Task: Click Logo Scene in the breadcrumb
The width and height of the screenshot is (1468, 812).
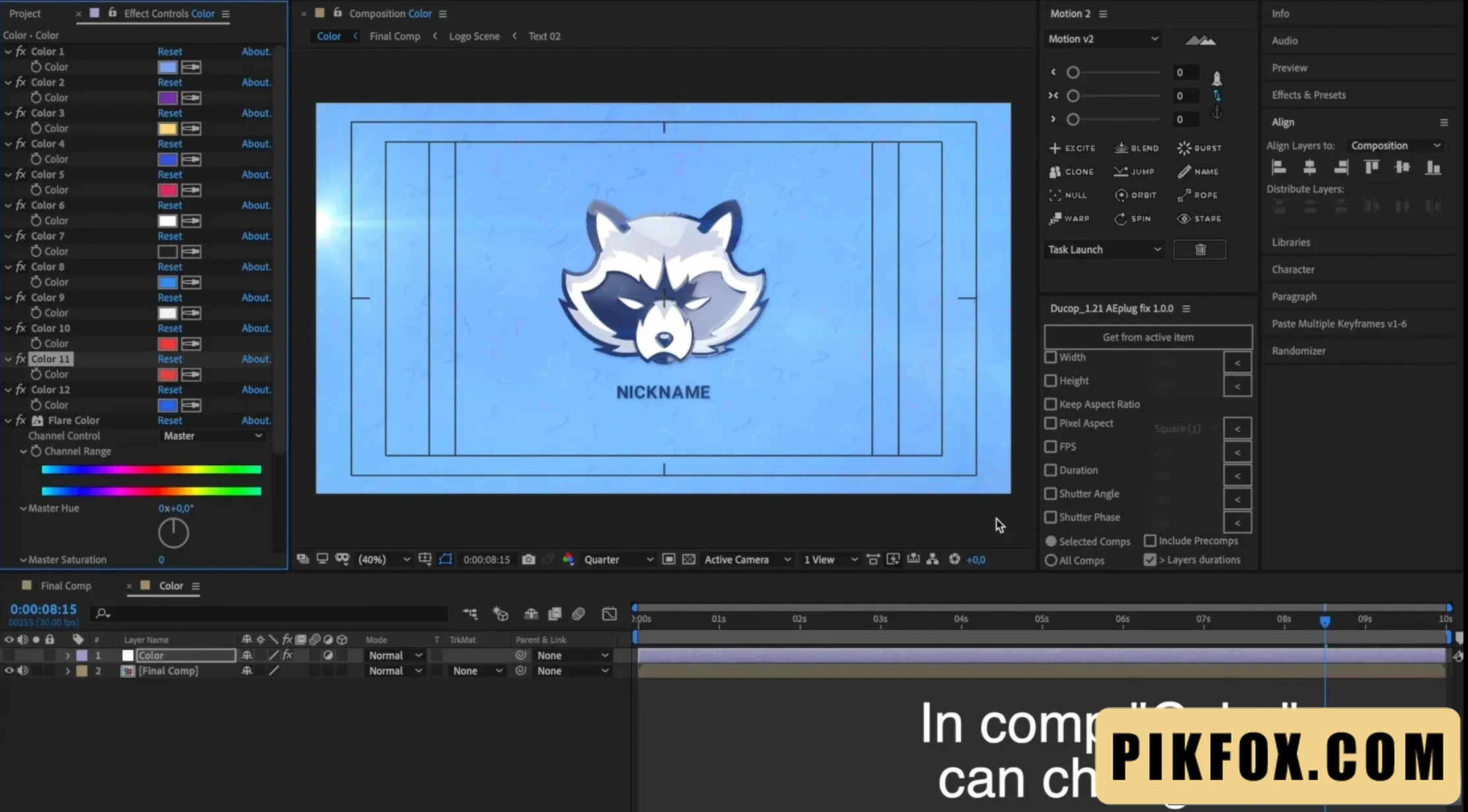Action: point(474,36)
